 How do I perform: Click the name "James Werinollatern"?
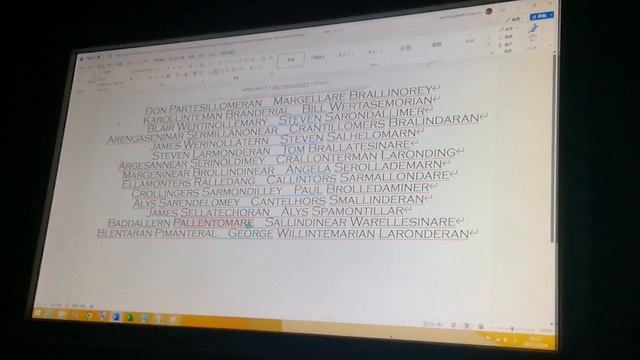click(x=211, y=144)
